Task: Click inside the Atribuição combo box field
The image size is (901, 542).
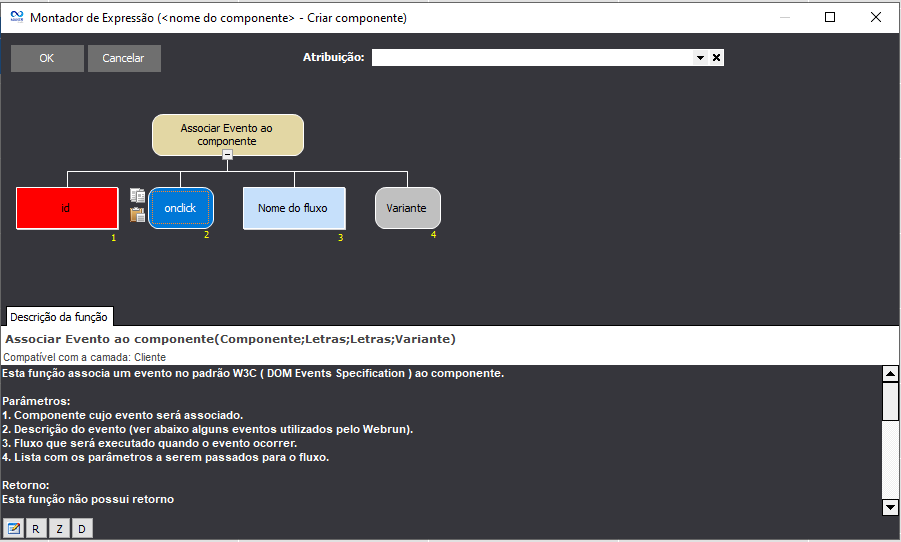Action: 532,58
